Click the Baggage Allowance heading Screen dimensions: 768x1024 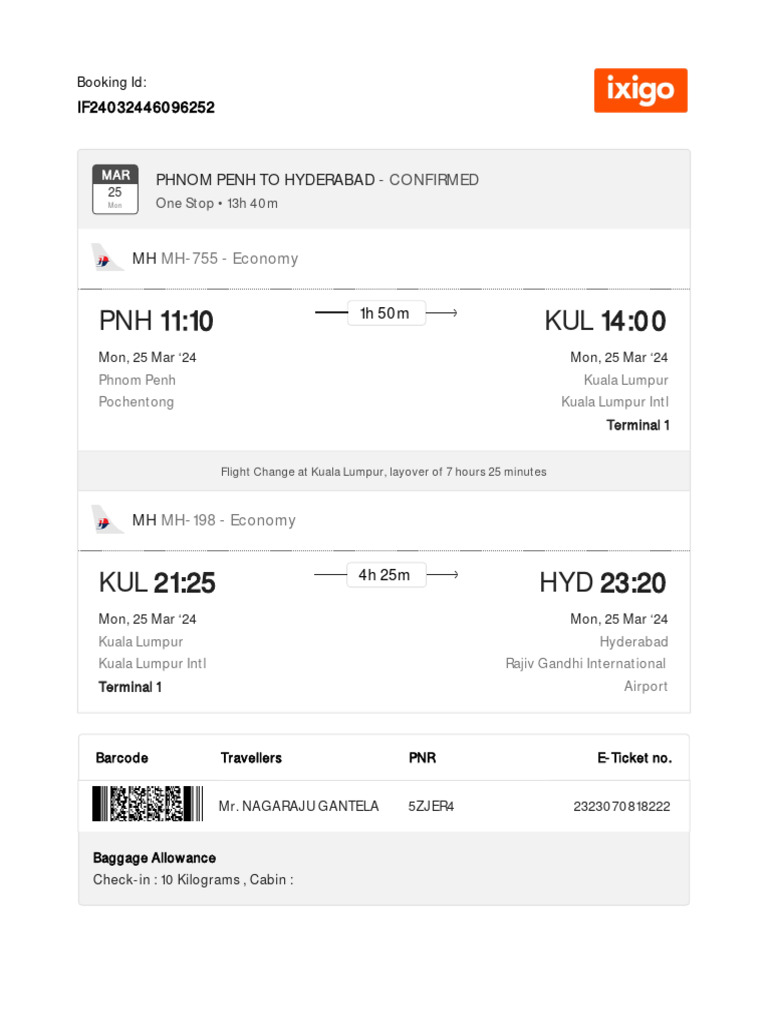tap(154, 858)
